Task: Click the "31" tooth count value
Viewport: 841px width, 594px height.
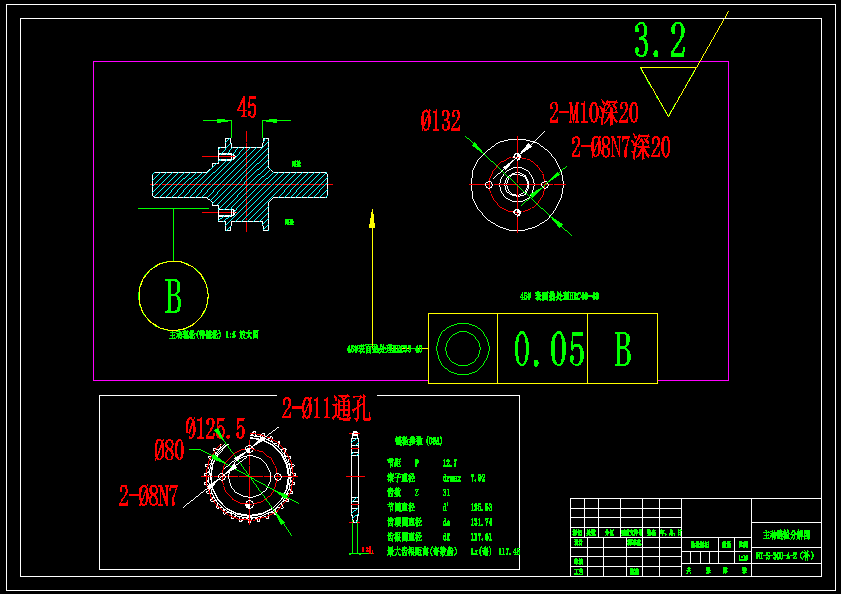Action: pyautogui.click(x=446, y=493)
